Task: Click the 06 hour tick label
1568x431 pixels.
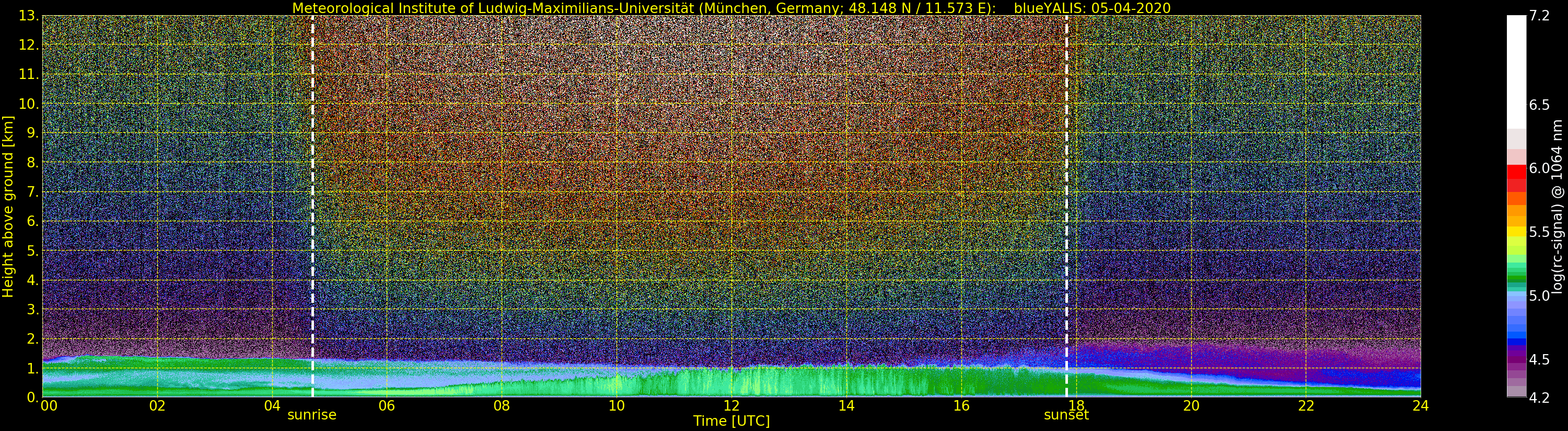Action: [387, 406]
